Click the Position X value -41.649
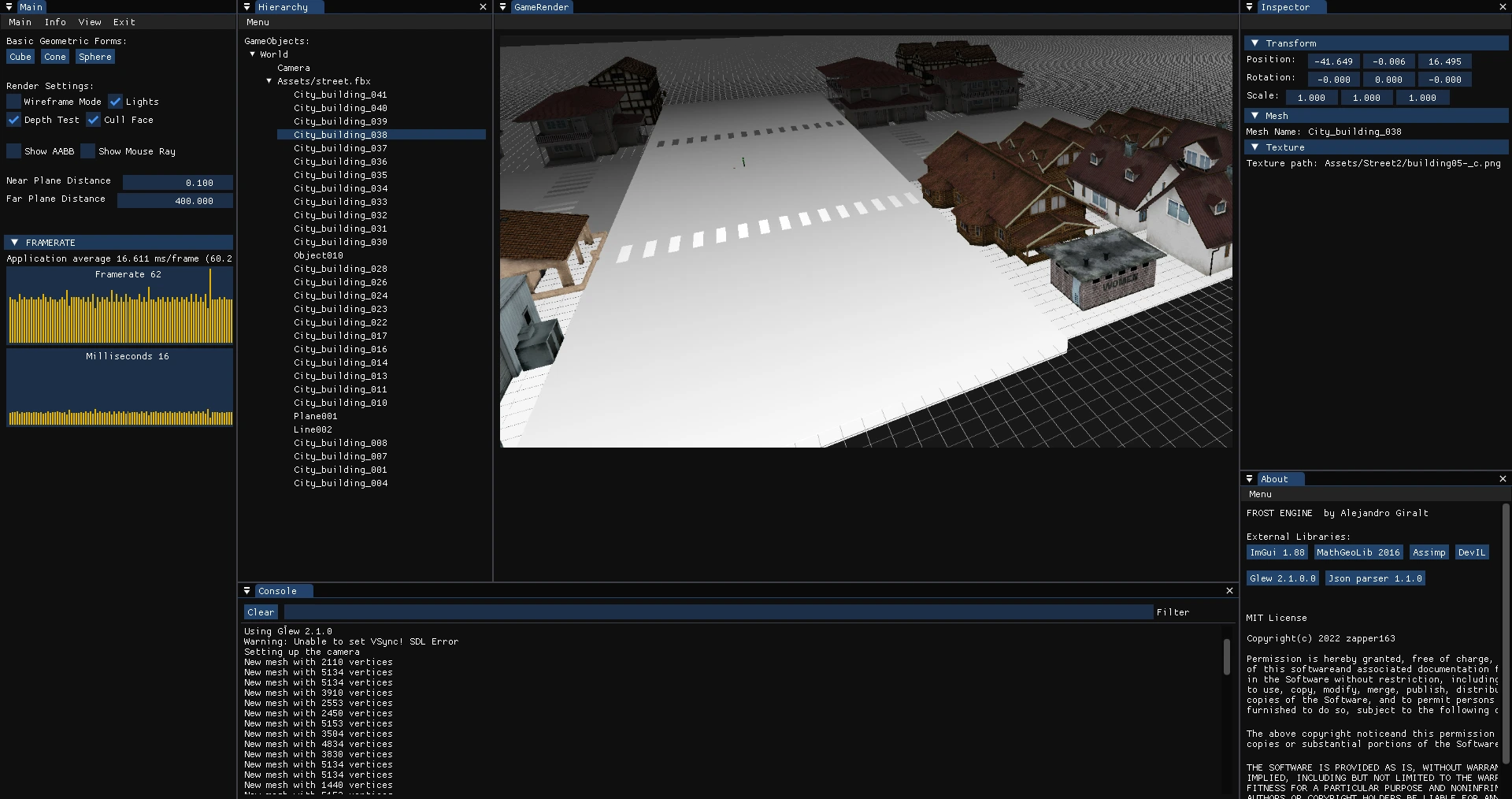 (x=1334, y=61)
